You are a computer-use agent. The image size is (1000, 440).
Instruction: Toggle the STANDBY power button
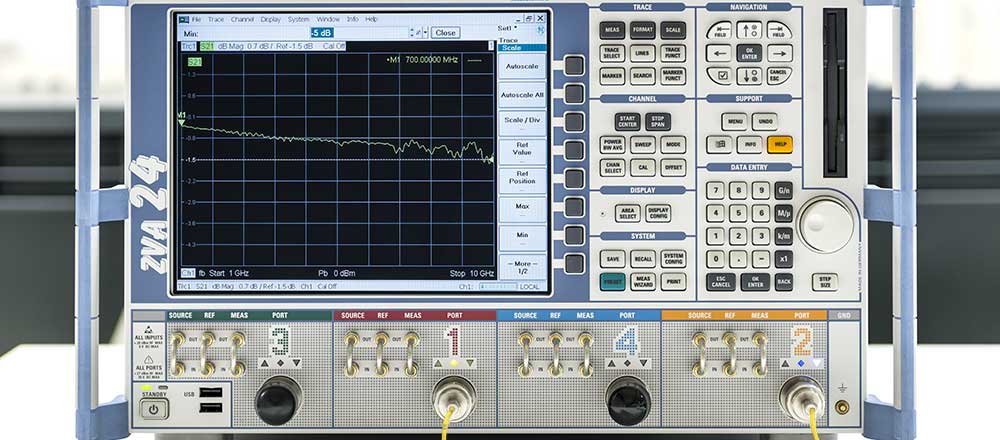click(x=154, y=409)
